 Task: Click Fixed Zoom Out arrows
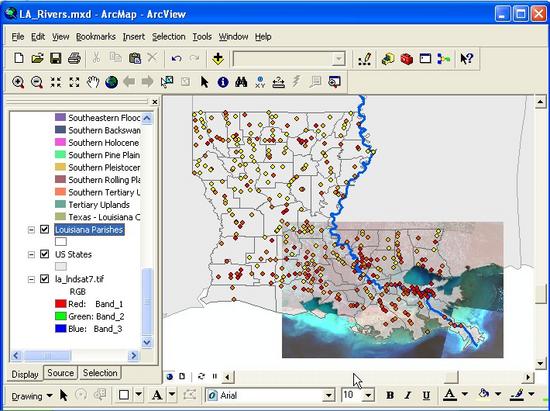pyautogui.click(x=74, y=82)
